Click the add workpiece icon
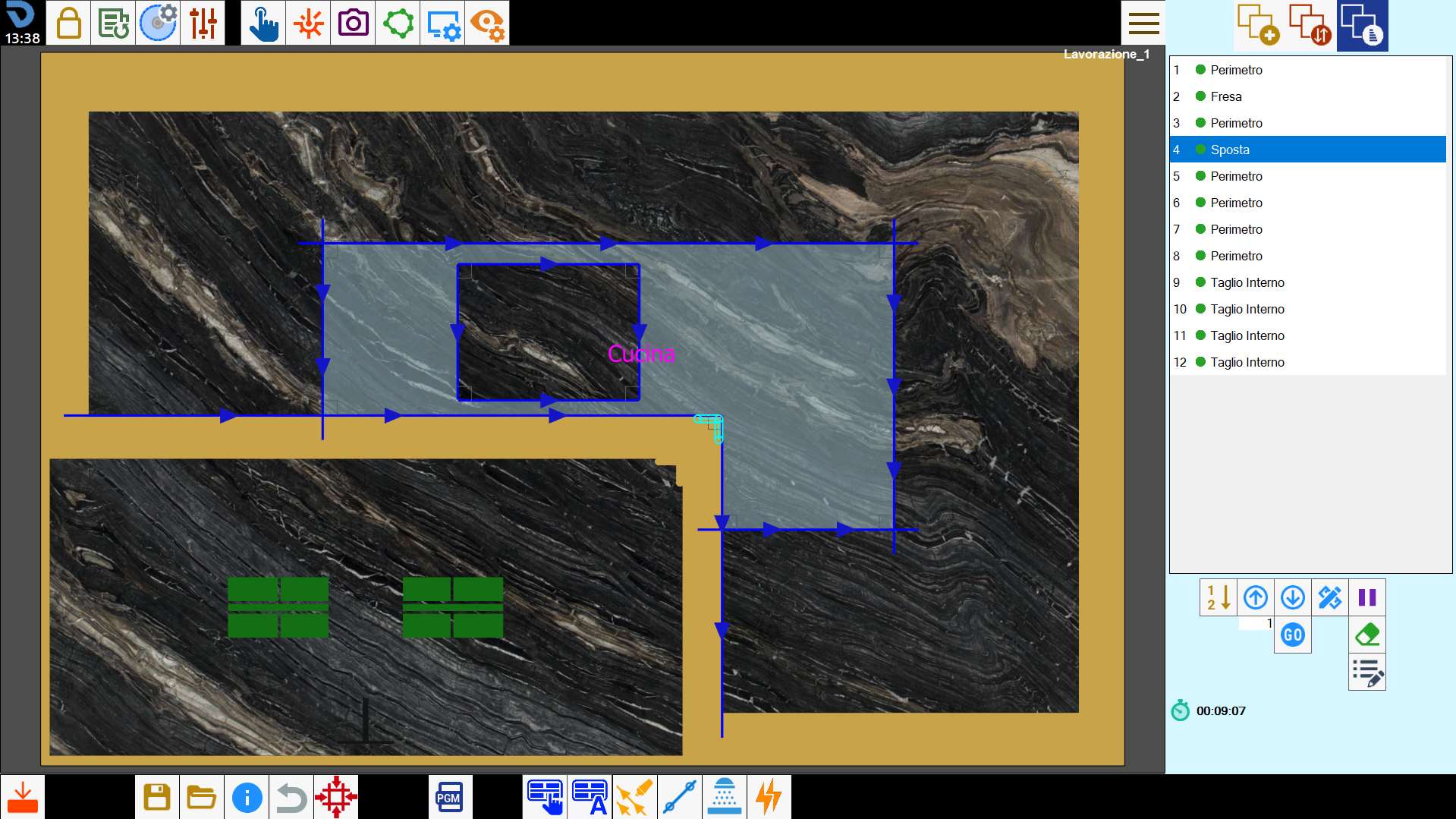 point(1259,25)
